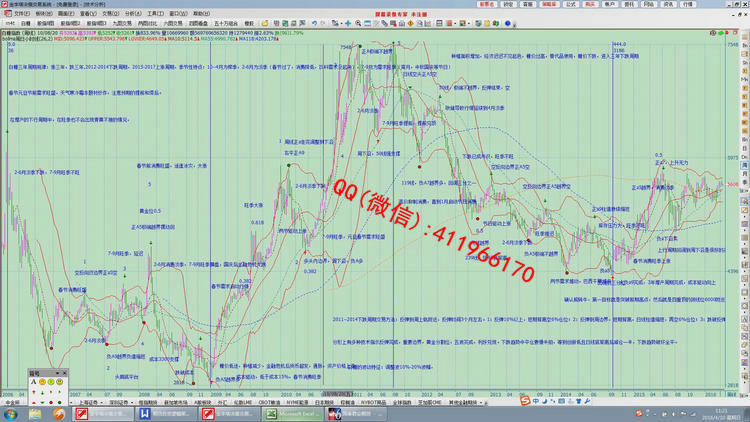This screenshot has width=750, height=422.
Task: Click the 五十万组合 toolbar button
Action: [x=226, y=23]
